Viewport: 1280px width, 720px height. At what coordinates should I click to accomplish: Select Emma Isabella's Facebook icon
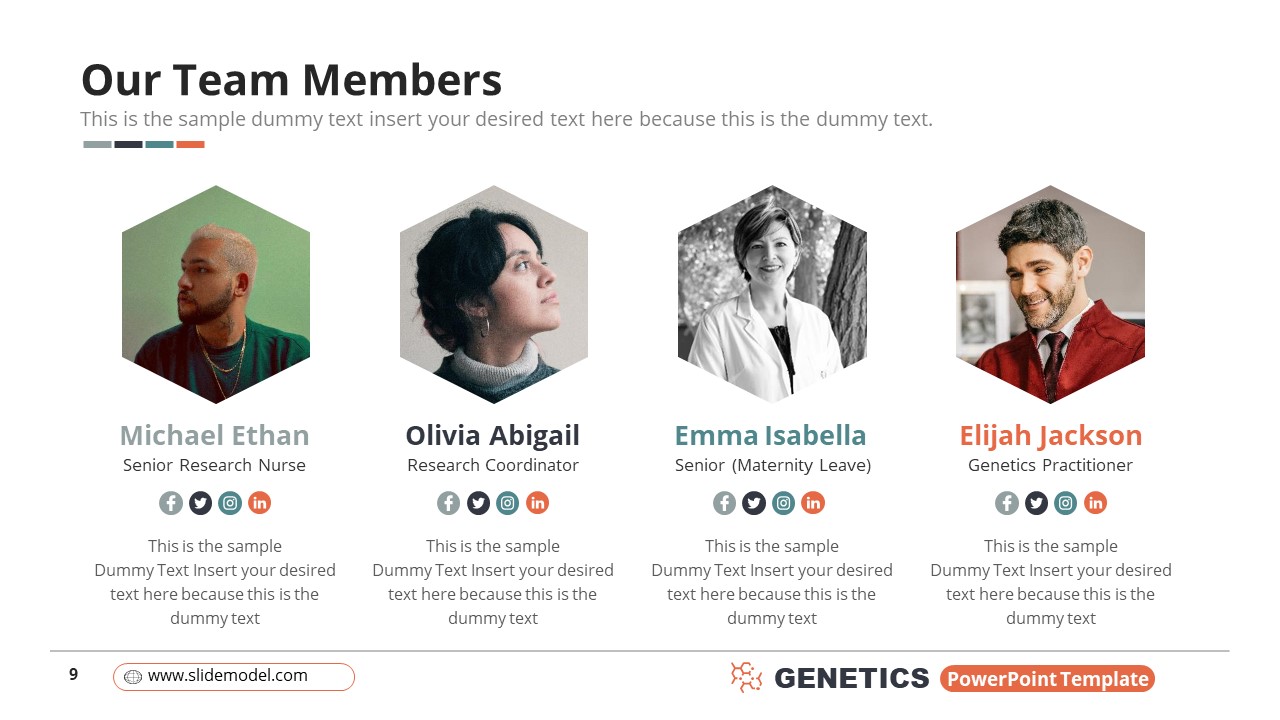click(x=724, y=503)
